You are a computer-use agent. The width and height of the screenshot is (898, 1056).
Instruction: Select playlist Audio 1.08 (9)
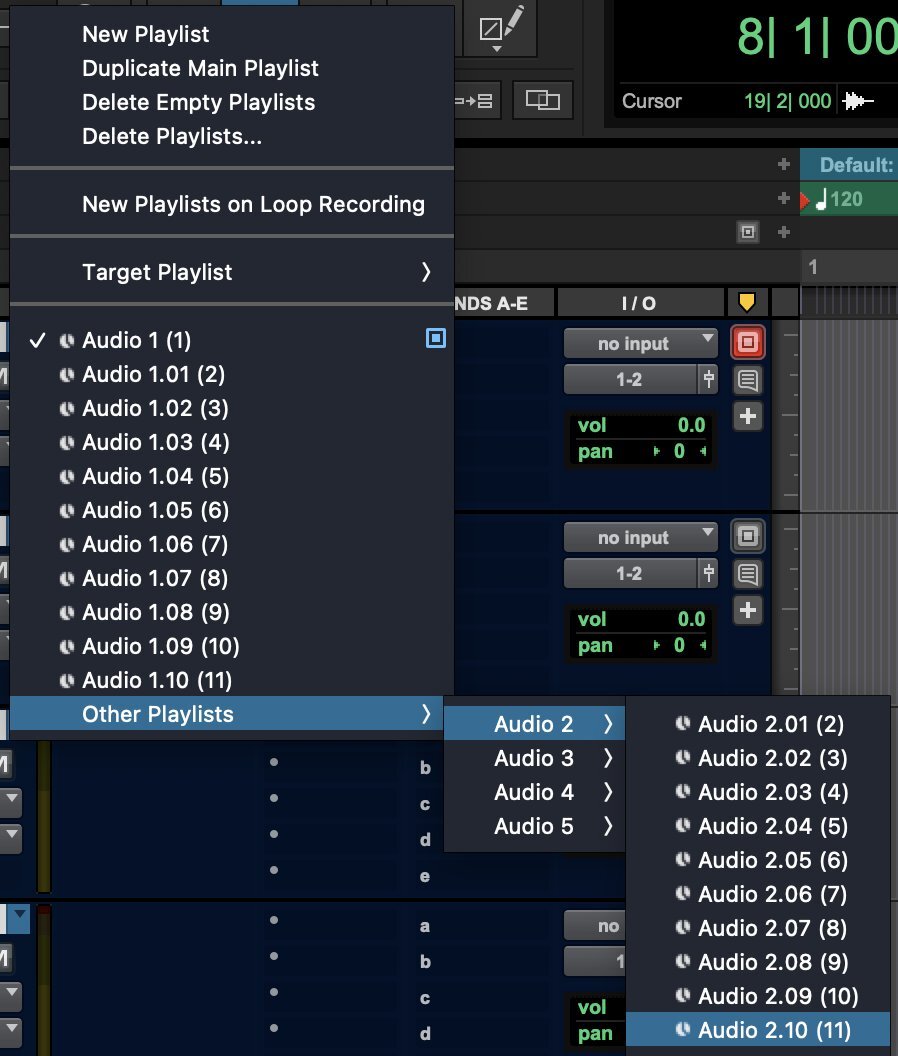(232, 612)
